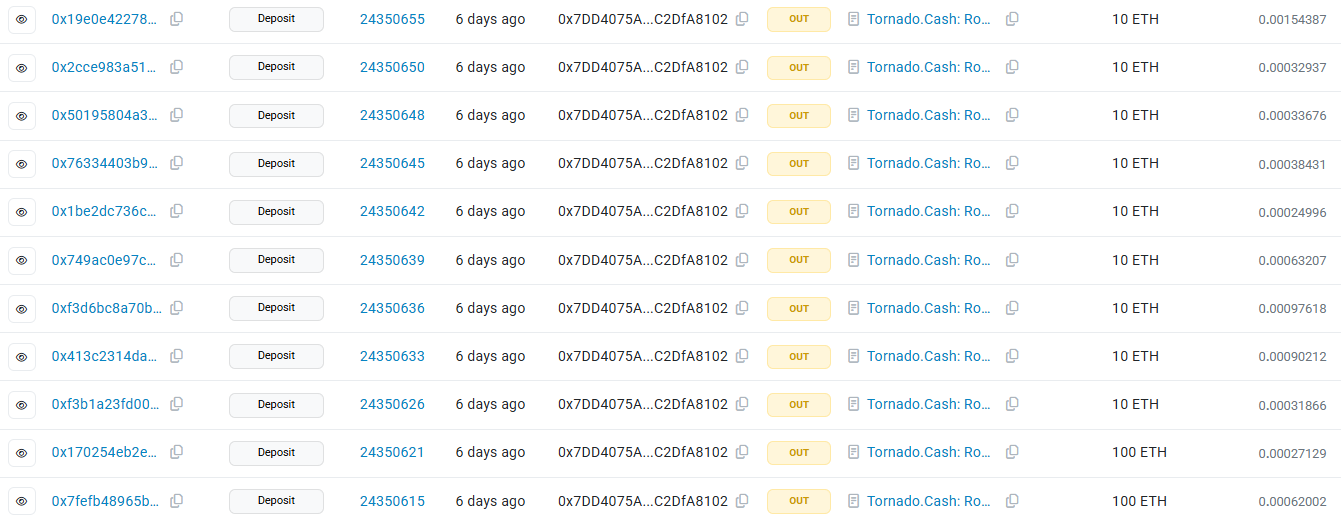
Task: Click eye icon for transaction 0x50195804a3
Action: [21, 116]
